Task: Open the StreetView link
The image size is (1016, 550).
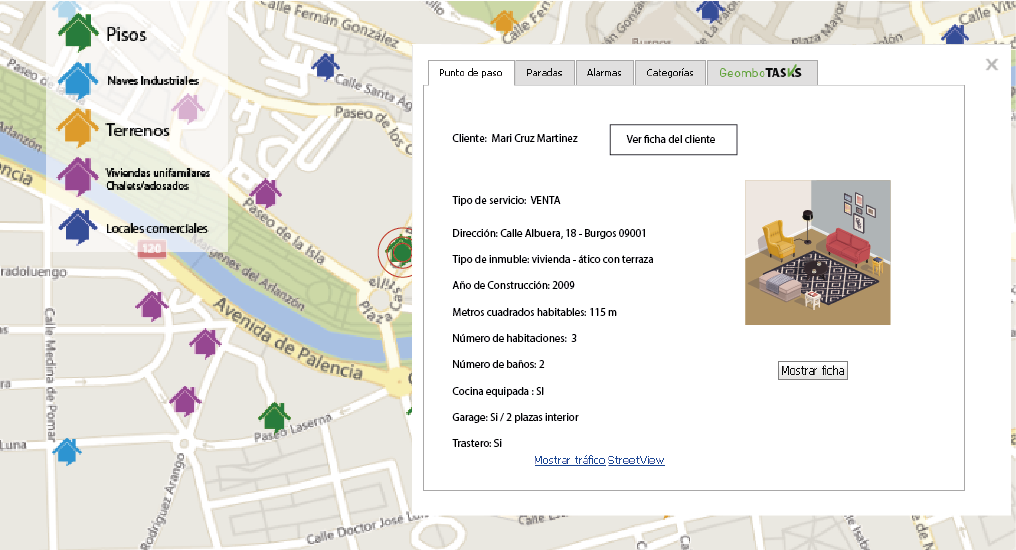Action: click(636, 460)
